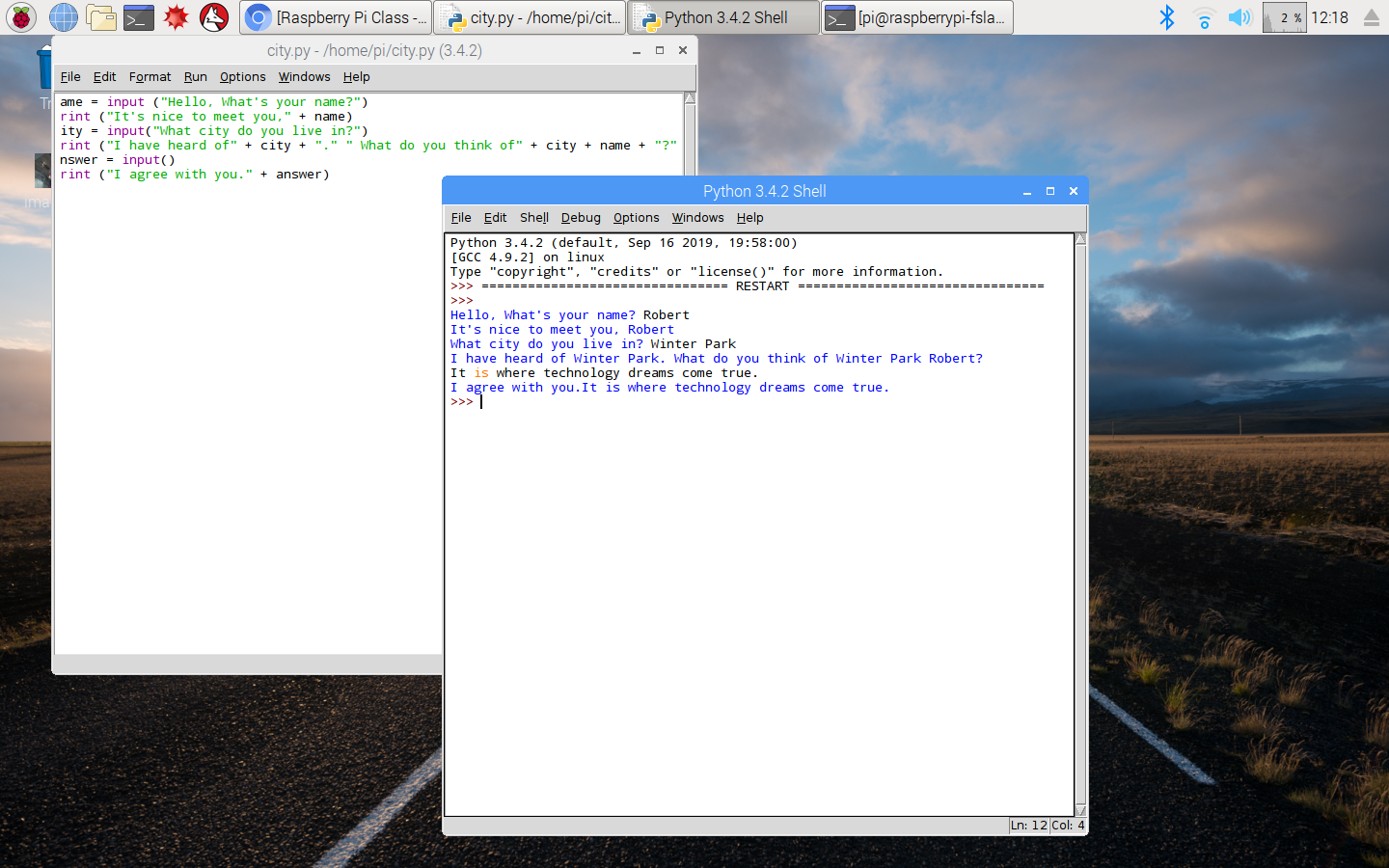Open the volume slider via the speaker icon
This screenshot has height=868, width=1389.
[1239, 16]
